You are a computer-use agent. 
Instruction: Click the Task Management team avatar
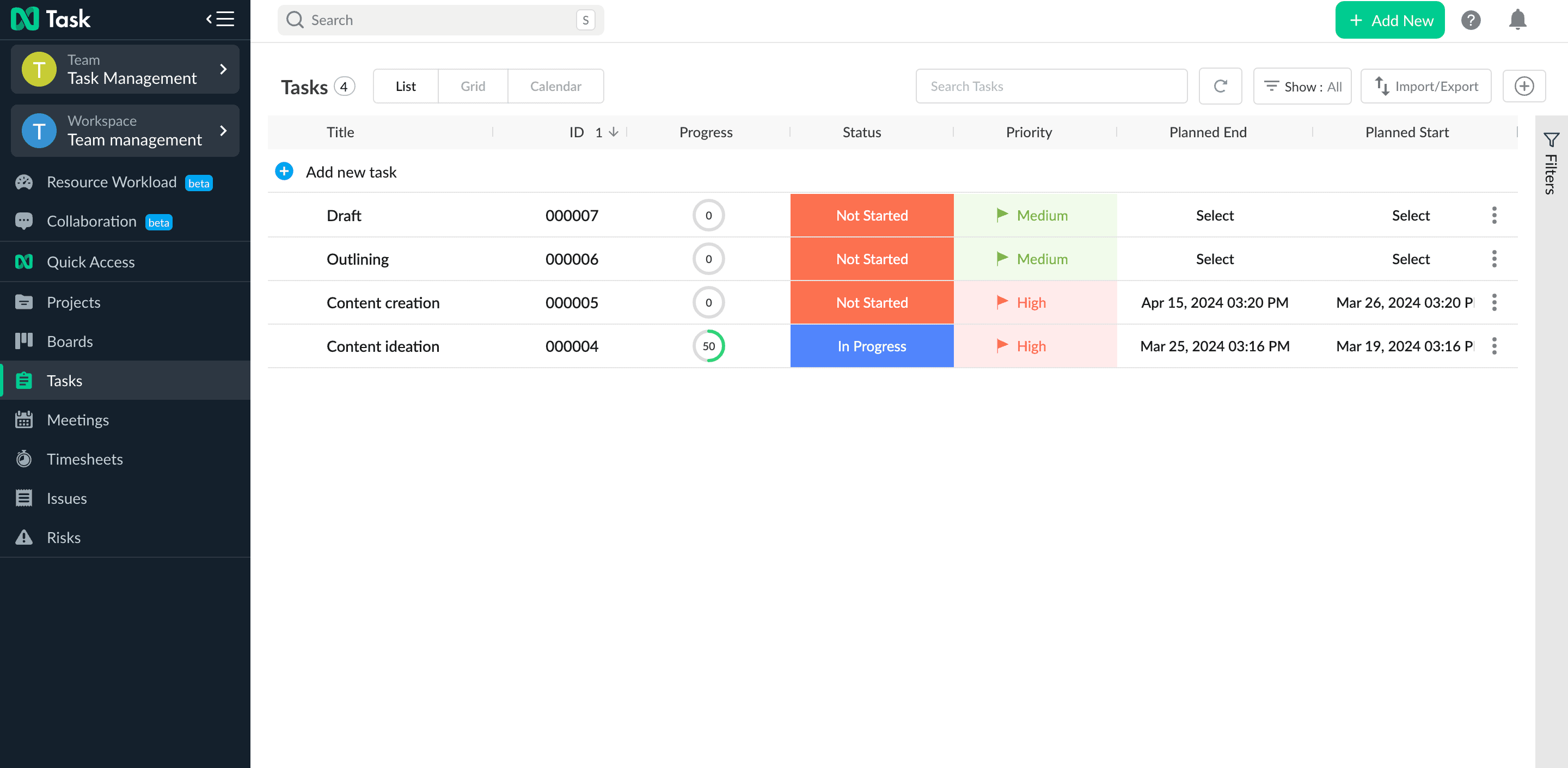click(x=39, y=69)
